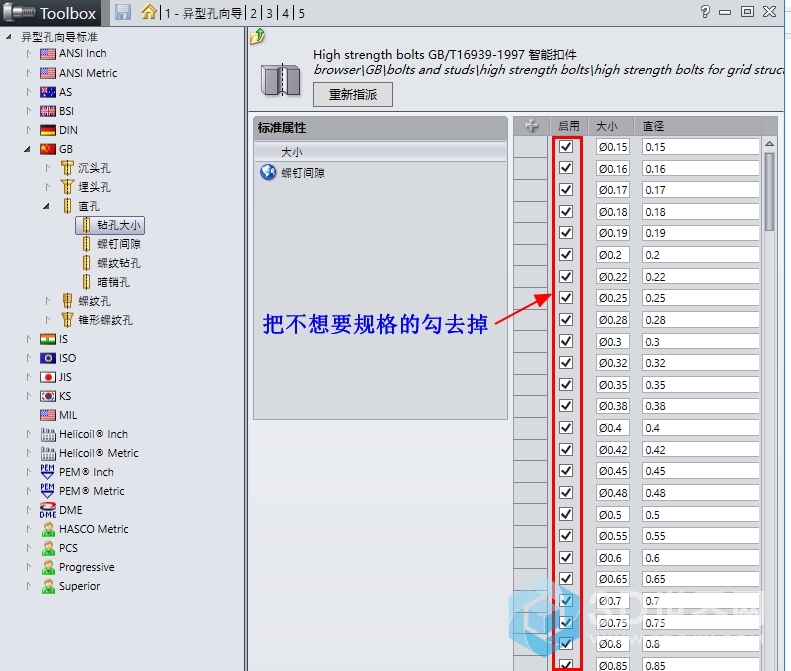Uncheck the enable box for Ø0.15
This screenshot has height=671, width=791.
[x=566, y=147]
